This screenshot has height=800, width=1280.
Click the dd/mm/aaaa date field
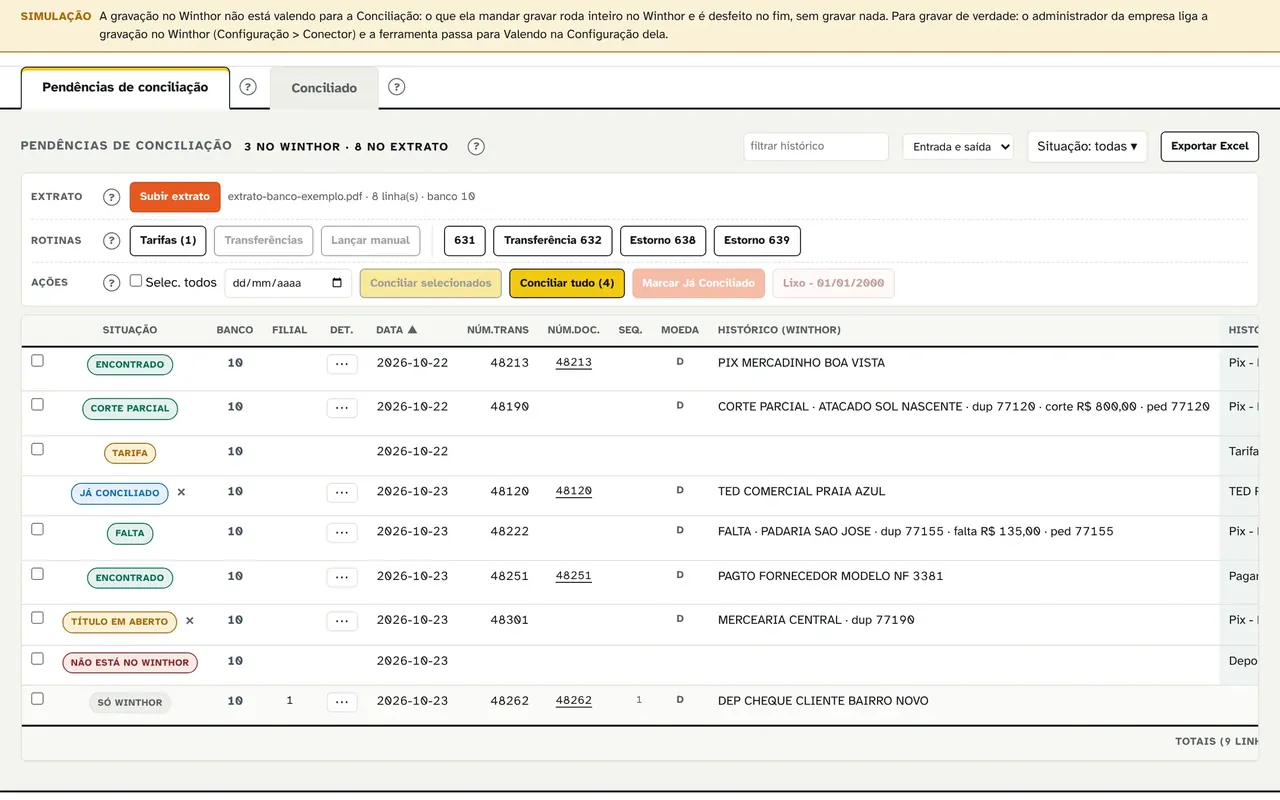click(288, 283)
